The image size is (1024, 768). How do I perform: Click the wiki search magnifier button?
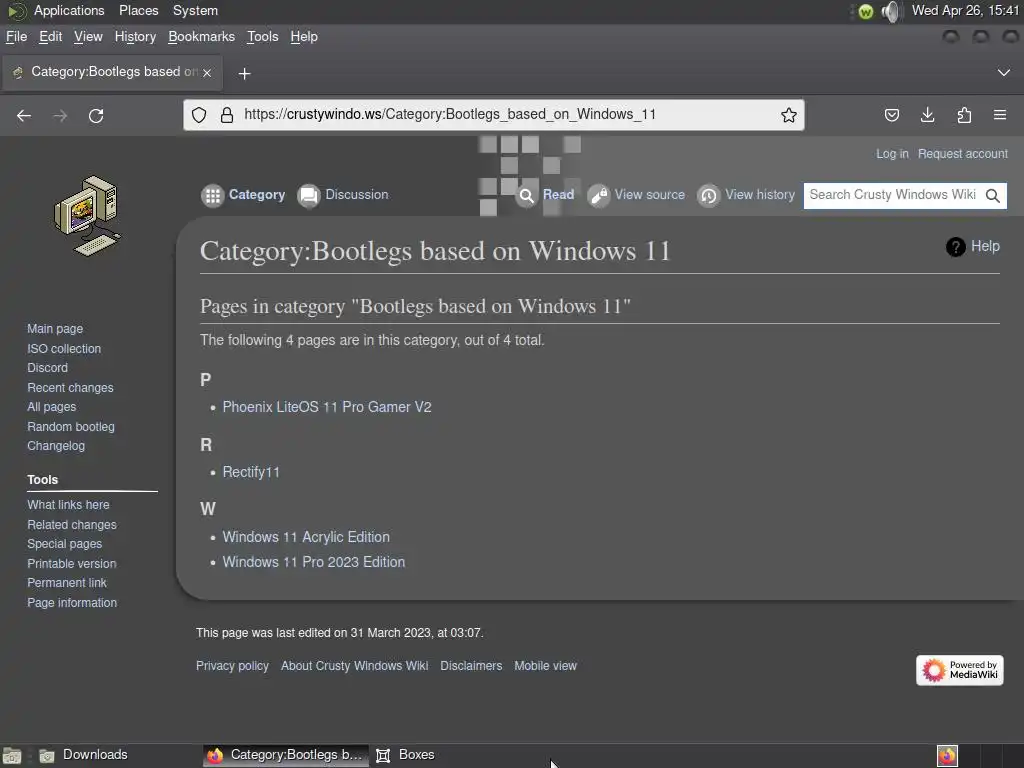(x=993, y=195)
